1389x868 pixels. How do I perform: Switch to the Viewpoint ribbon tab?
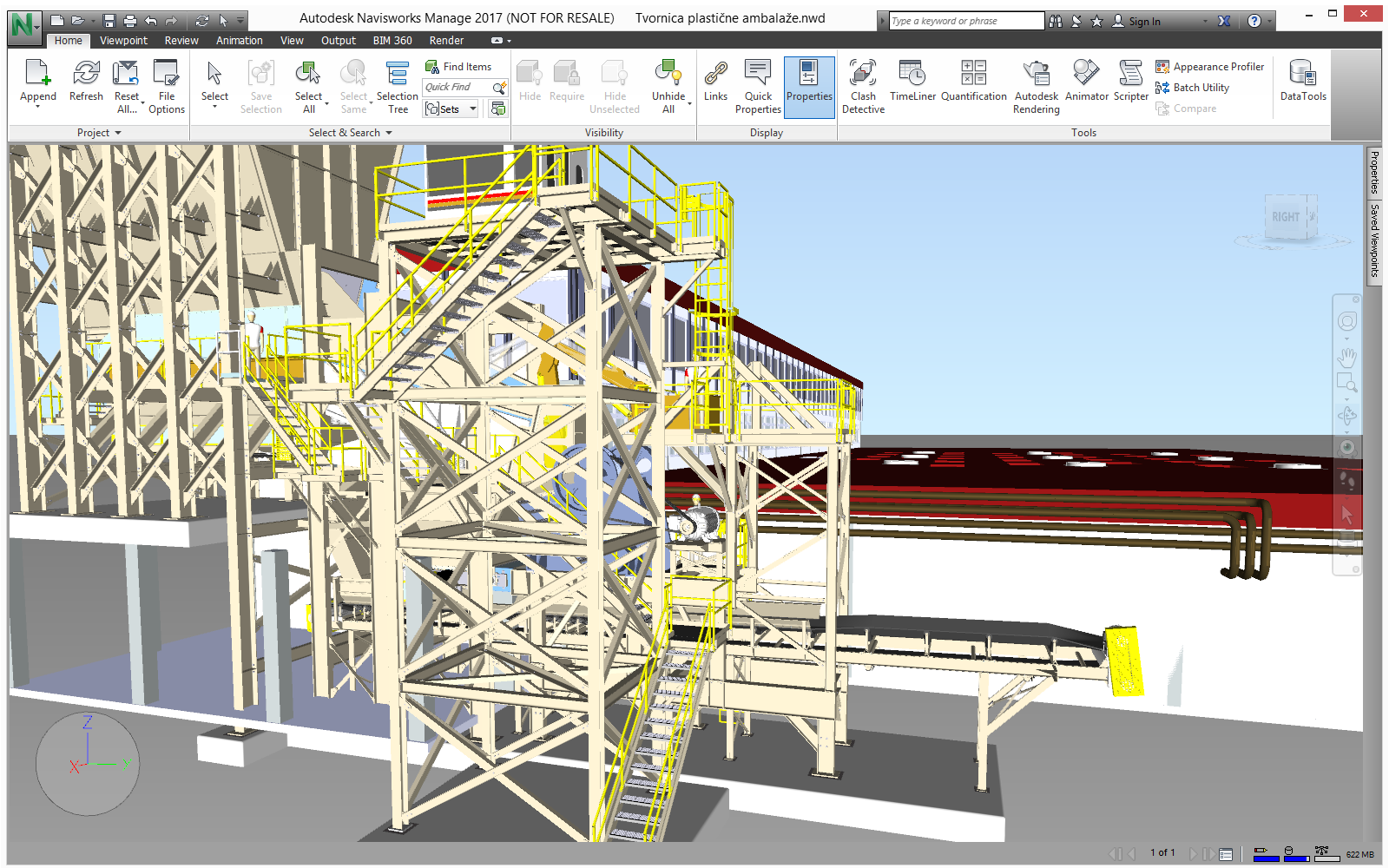123,41
